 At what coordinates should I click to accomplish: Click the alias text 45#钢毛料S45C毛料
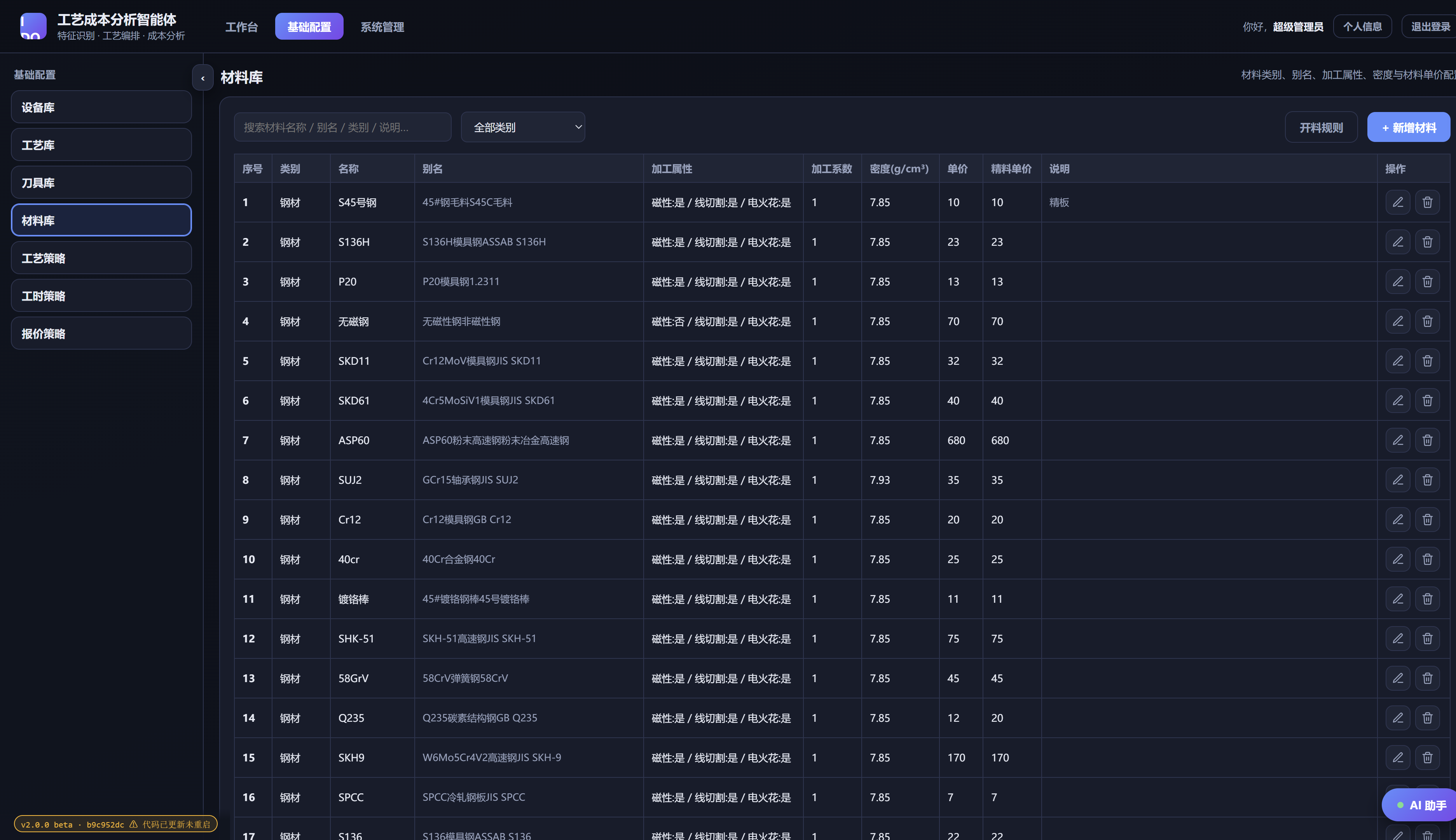(x=467, y=203)
